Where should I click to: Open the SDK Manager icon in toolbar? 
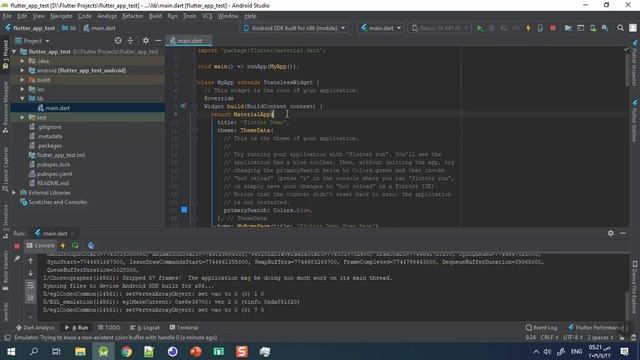(605, 28)
